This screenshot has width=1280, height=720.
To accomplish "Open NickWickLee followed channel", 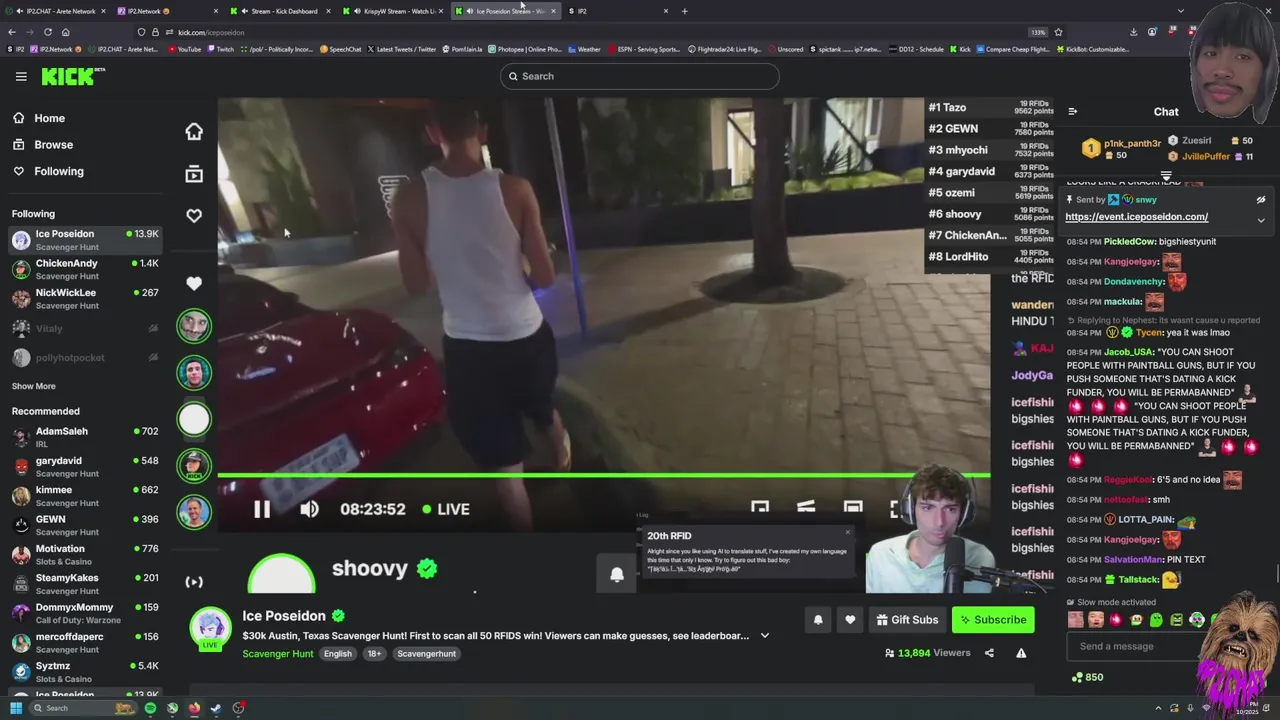I will tap(85, 298).
